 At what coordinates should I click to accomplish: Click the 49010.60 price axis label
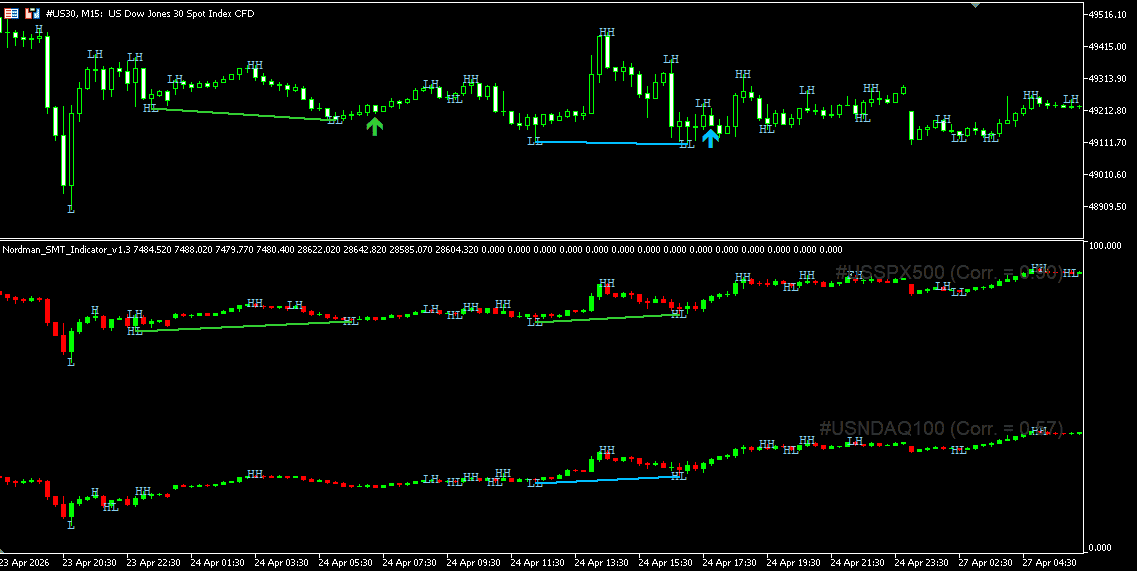(x=1107, y=174)
